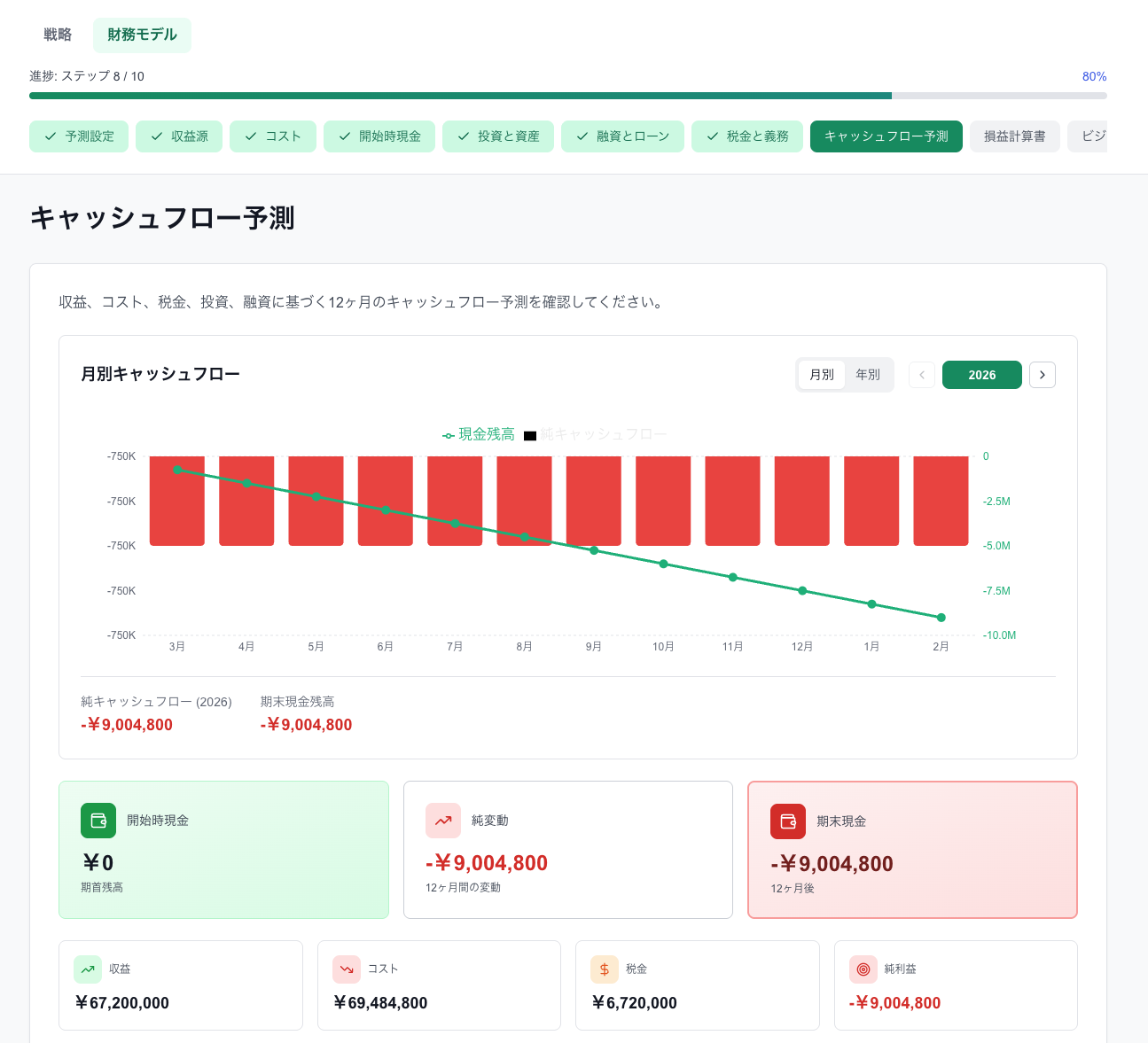
Task: Open the 財務モデル tab
Action: (142, 35)
